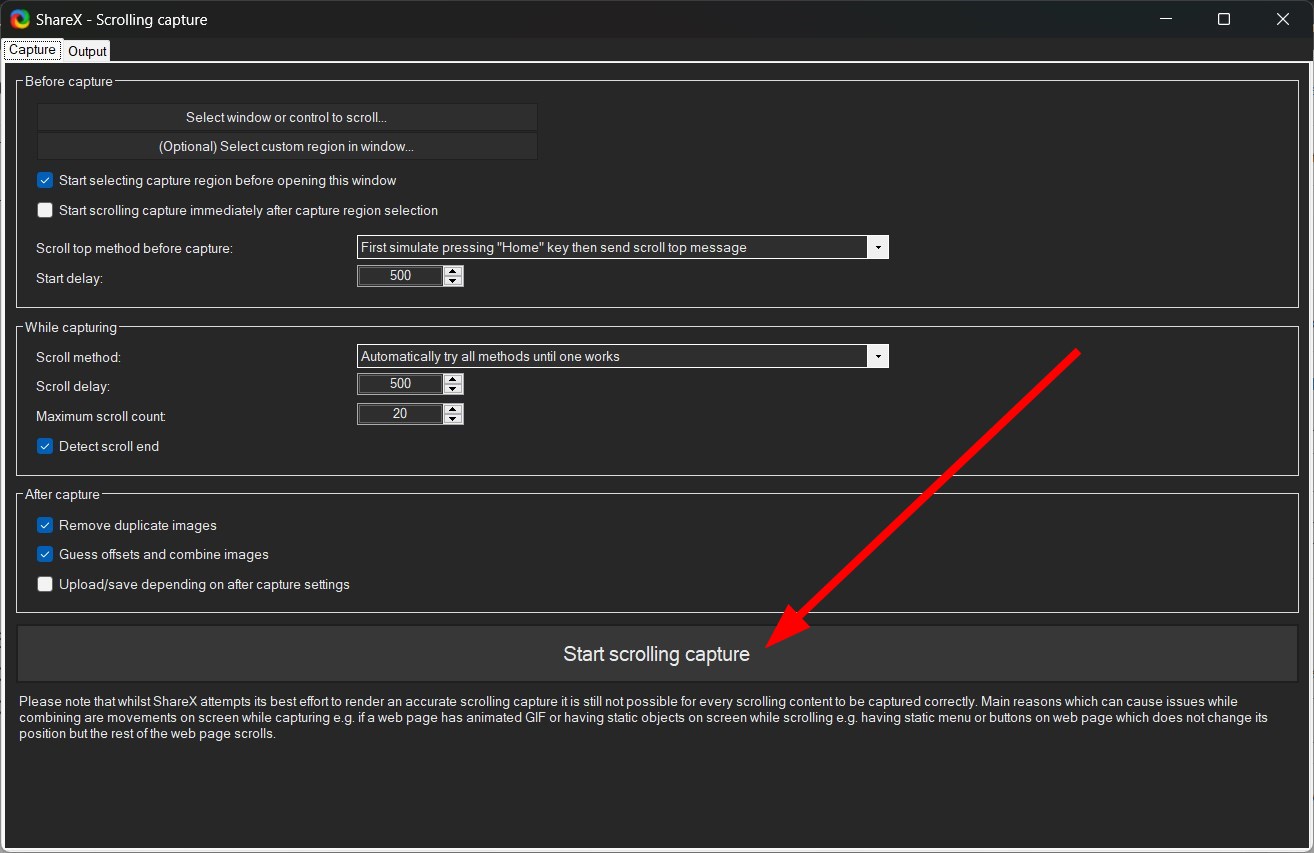Click the 'Start delay:' label
Screen dimensions: 1314x853
(x=69, y=278)
